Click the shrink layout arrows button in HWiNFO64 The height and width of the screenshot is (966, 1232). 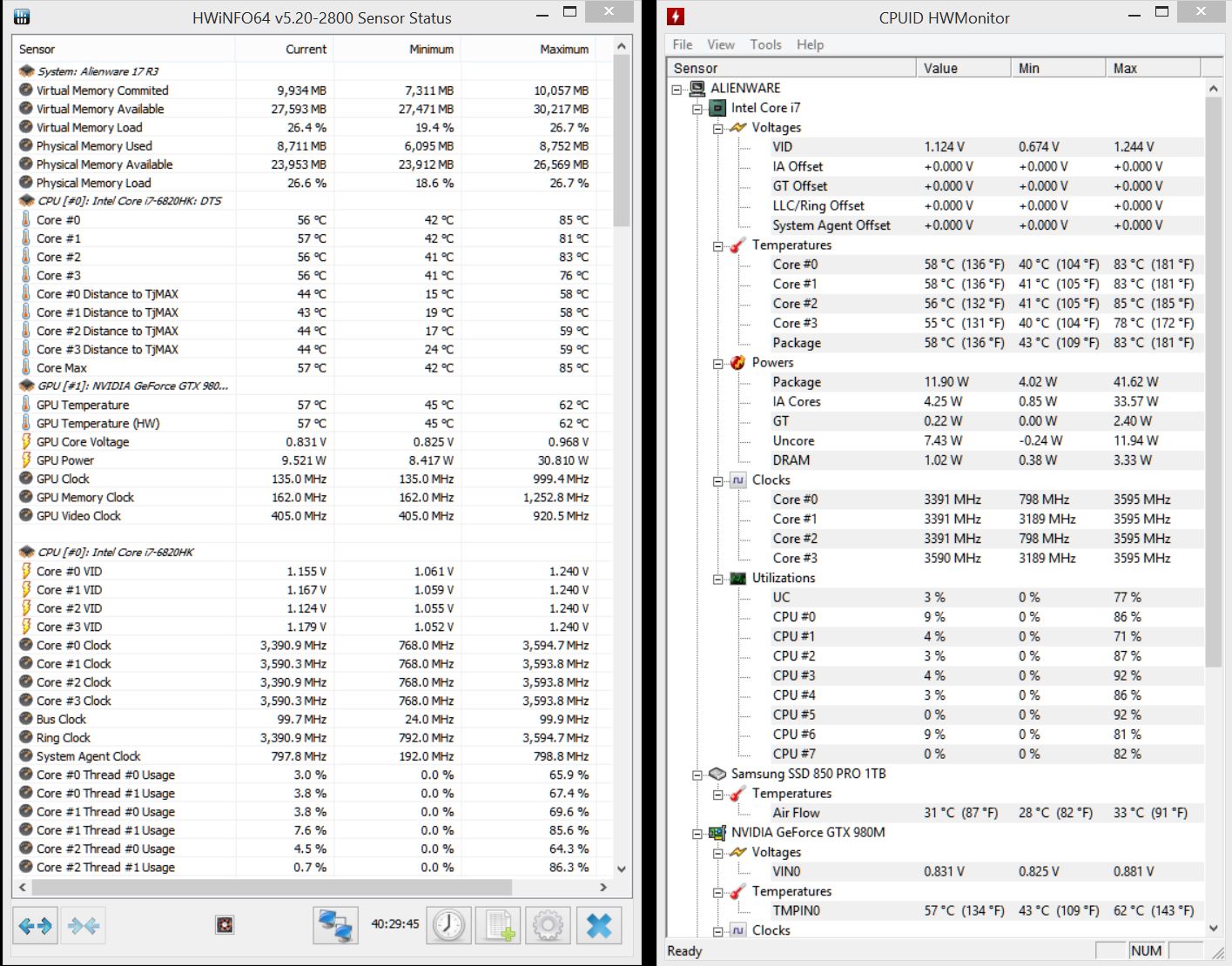click(x=84, y=926)
